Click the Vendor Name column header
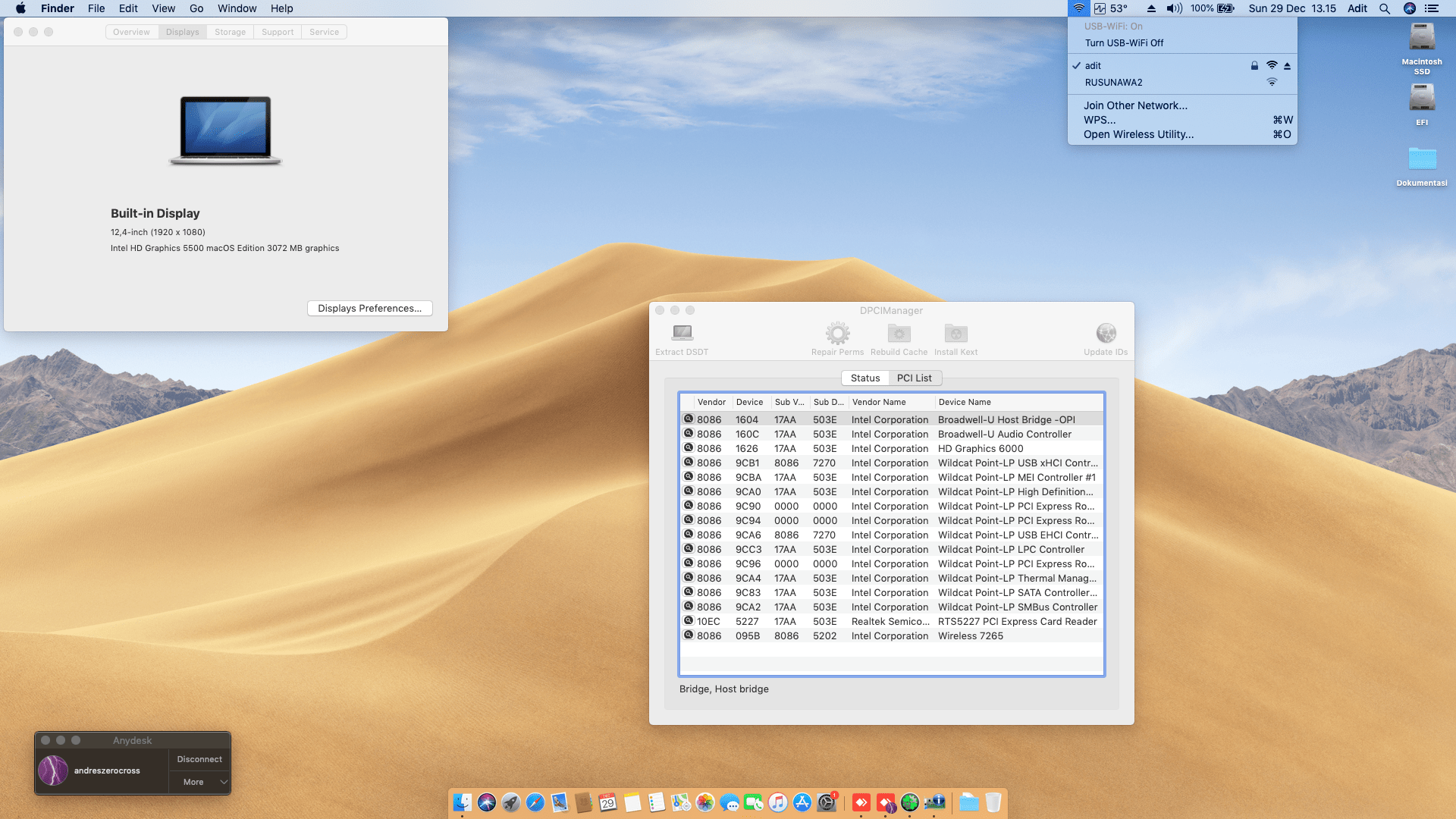 (x=892, y=402)
